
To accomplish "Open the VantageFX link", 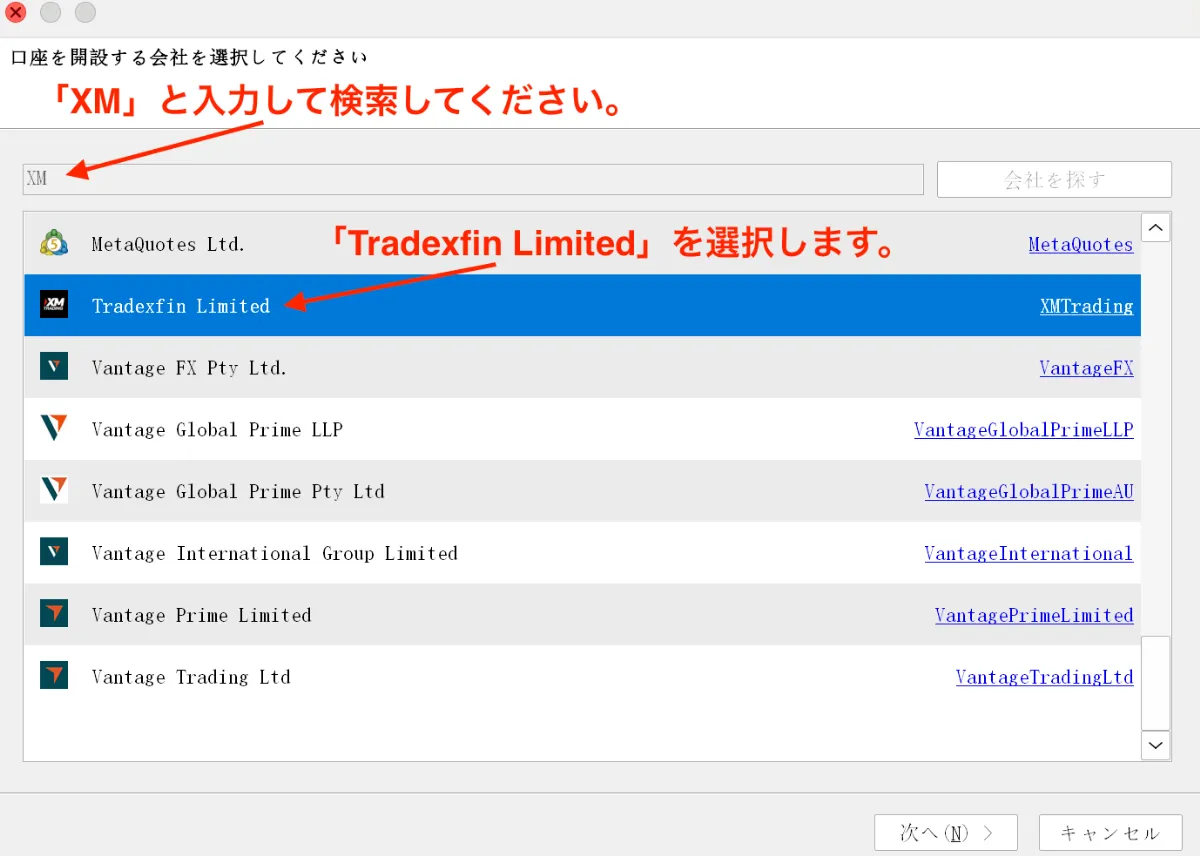I will tap(1087, 367).
